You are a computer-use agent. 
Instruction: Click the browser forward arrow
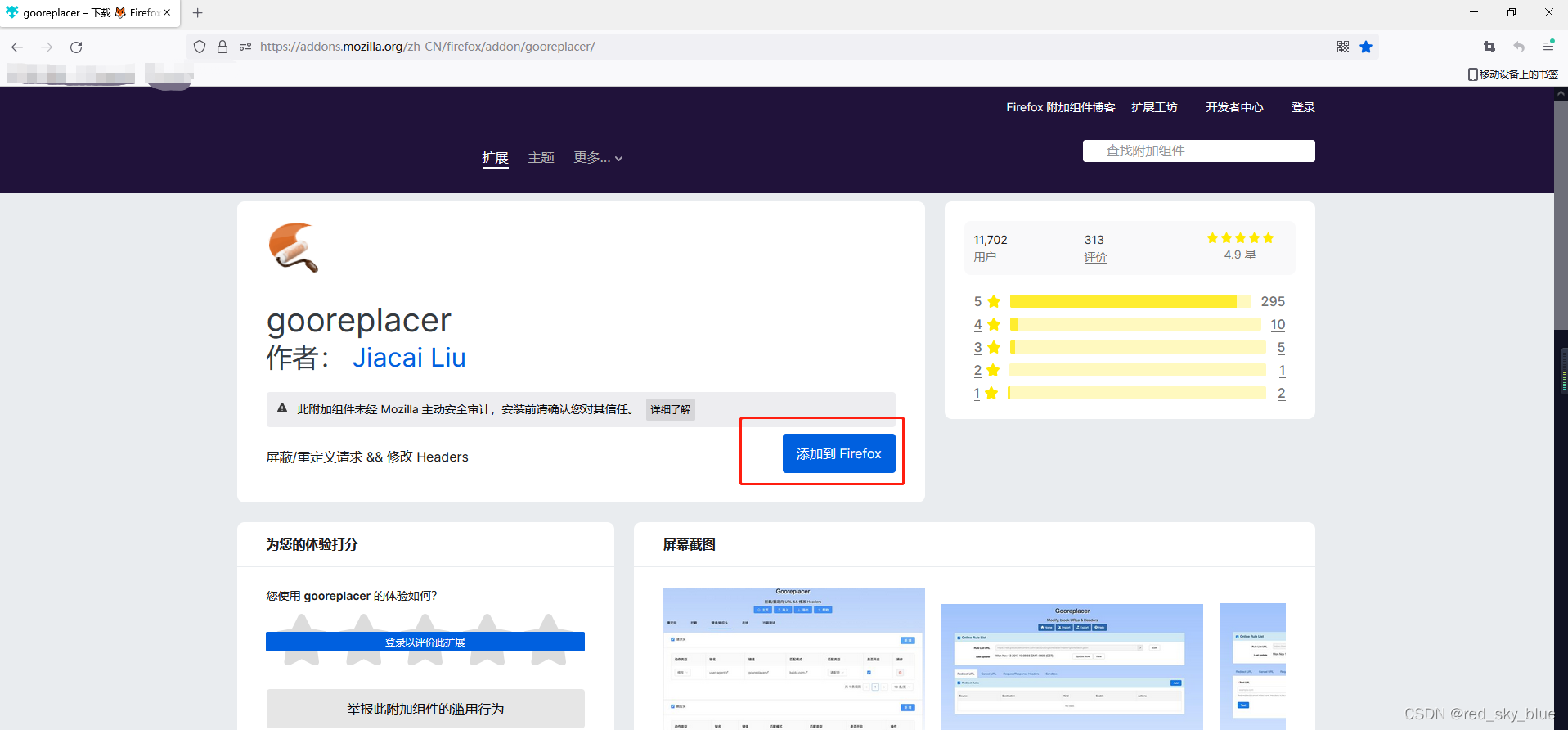47,47
